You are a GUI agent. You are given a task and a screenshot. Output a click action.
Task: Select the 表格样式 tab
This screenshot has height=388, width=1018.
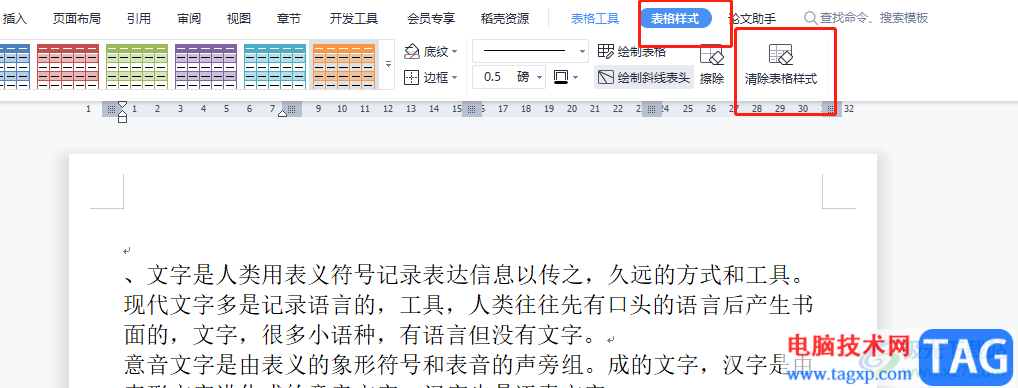tap(675, 19)
